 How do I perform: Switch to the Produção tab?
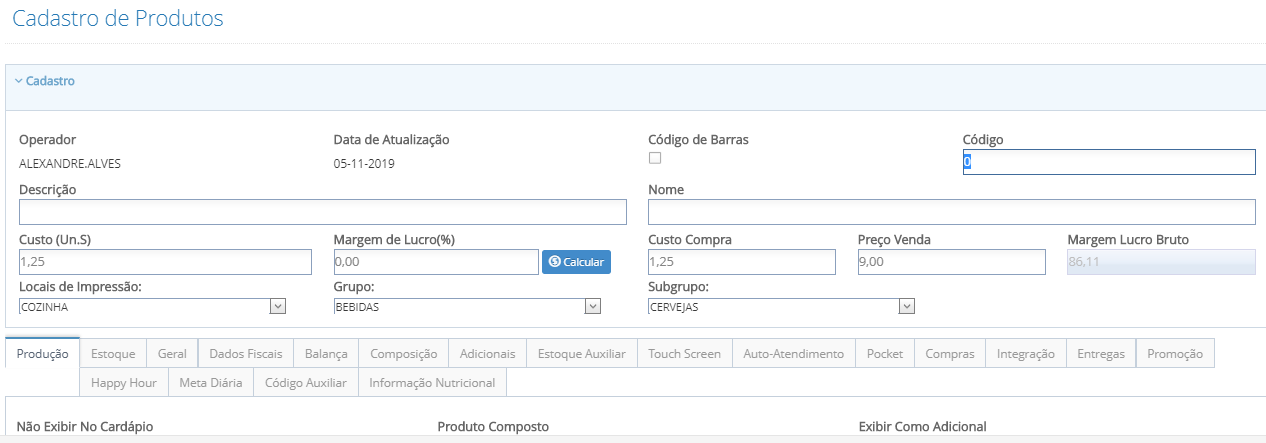click(42, 354)
